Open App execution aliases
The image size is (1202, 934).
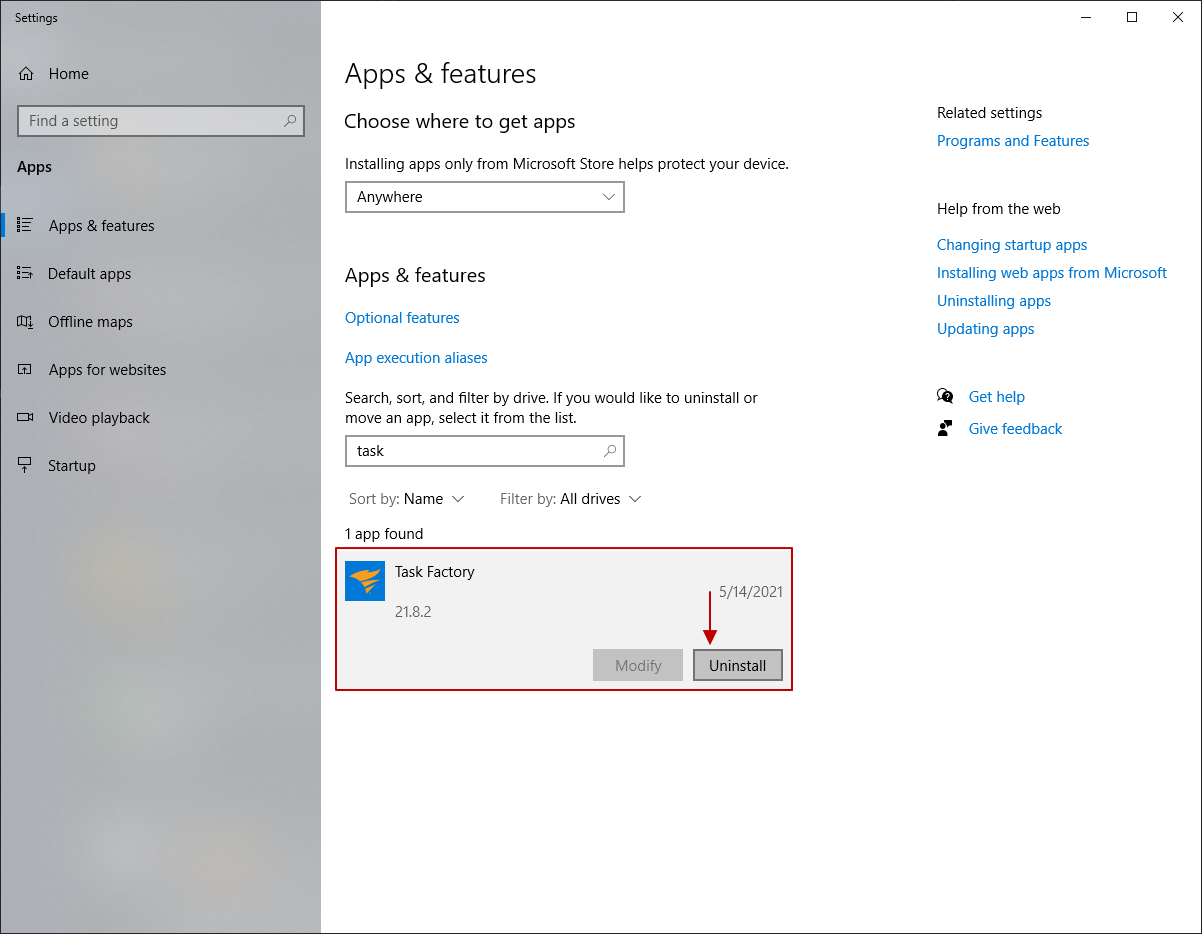[x=416, y=357]
